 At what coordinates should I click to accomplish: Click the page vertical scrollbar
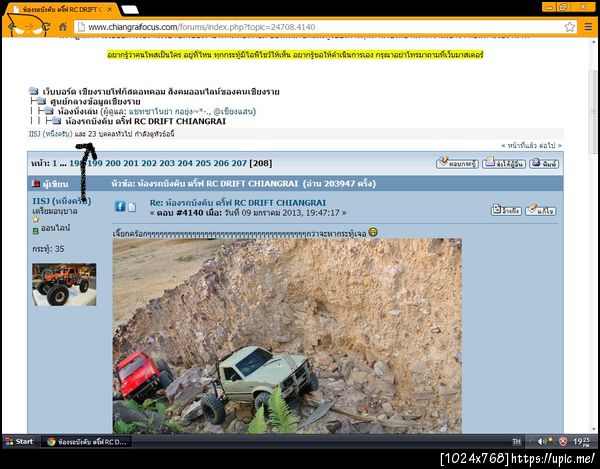tap(593, 112)
